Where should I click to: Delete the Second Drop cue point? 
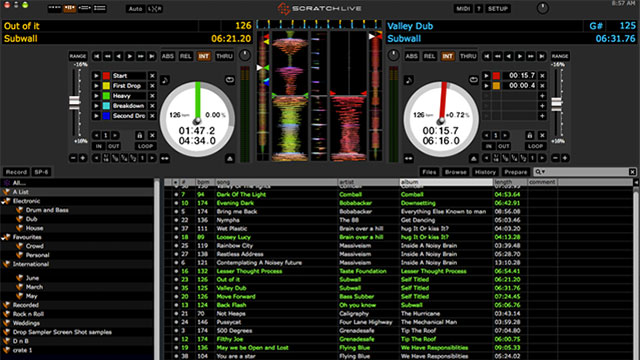(x=152, y=116)
